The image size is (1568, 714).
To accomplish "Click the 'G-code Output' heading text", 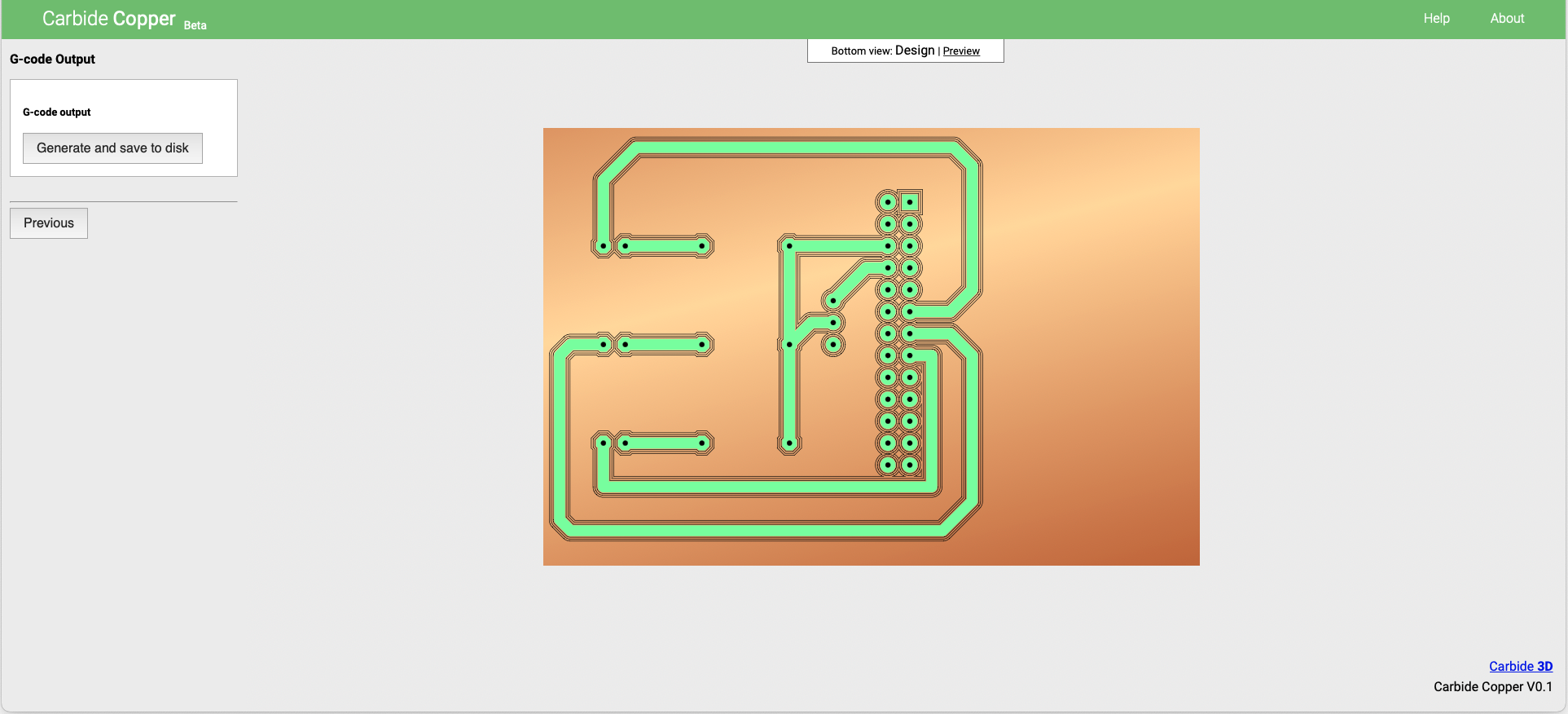I will click(x=52, y=59).
